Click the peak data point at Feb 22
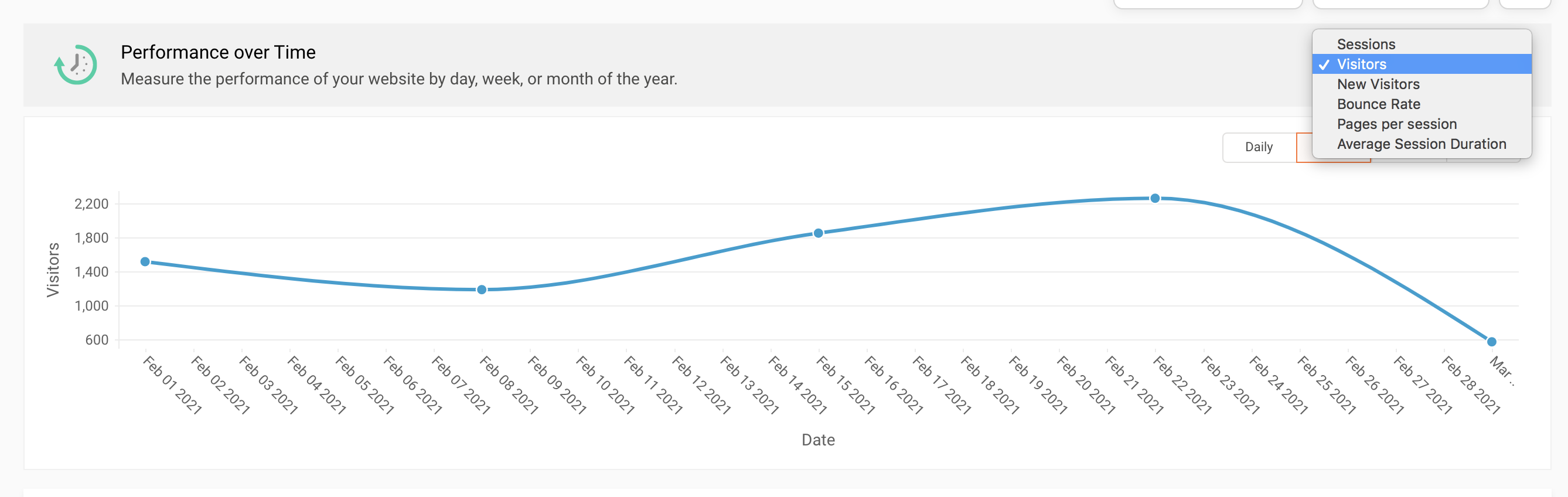Viewport: 1568px width, 497px height. coord(1155,199)
